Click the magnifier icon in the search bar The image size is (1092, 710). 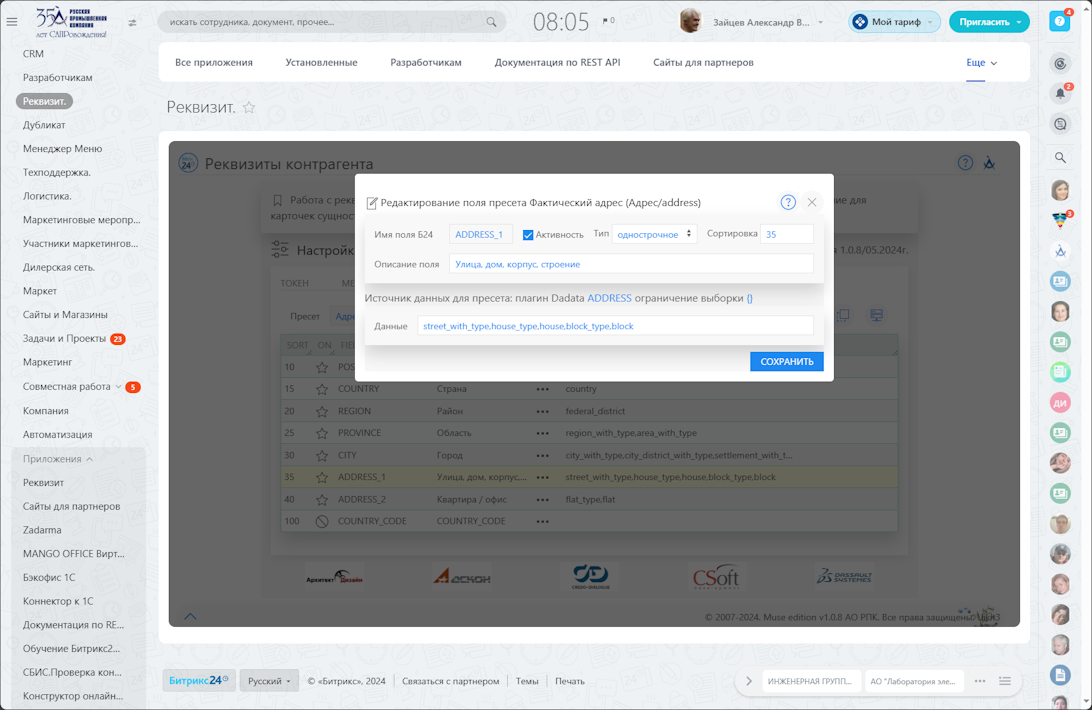[x=491, y=22]
